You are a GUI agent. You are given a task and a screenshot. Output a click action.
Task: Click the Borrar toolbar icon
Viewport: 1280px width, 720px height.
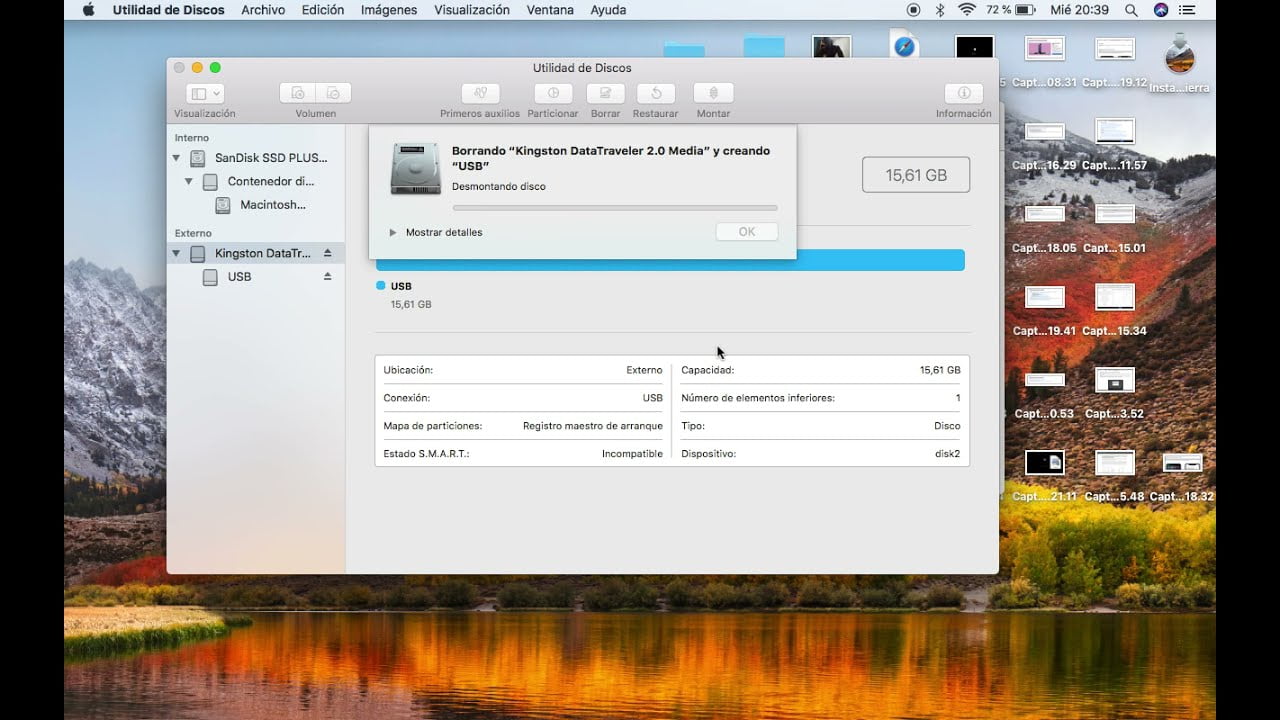(605, 93)
